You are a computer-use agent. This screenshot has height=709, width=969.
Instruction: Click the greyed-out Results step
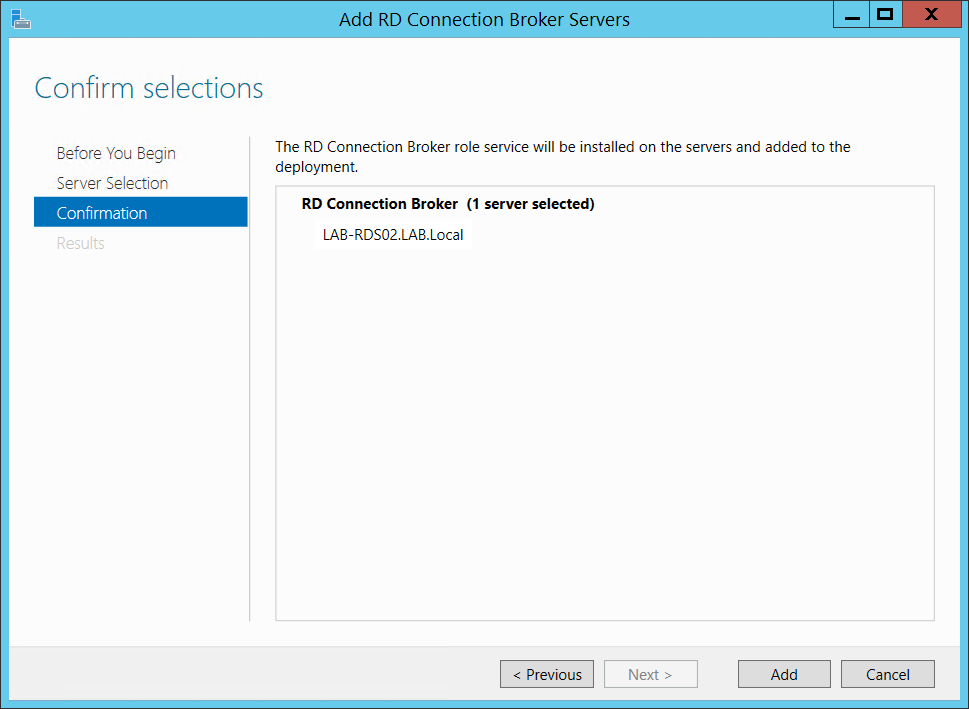point(80,243)
